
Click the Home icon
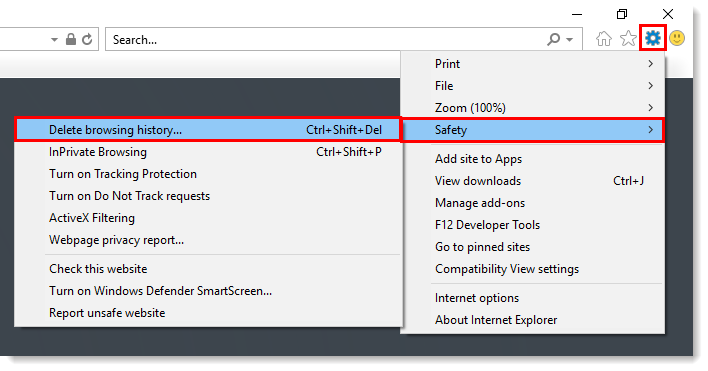tap(603, 39)
